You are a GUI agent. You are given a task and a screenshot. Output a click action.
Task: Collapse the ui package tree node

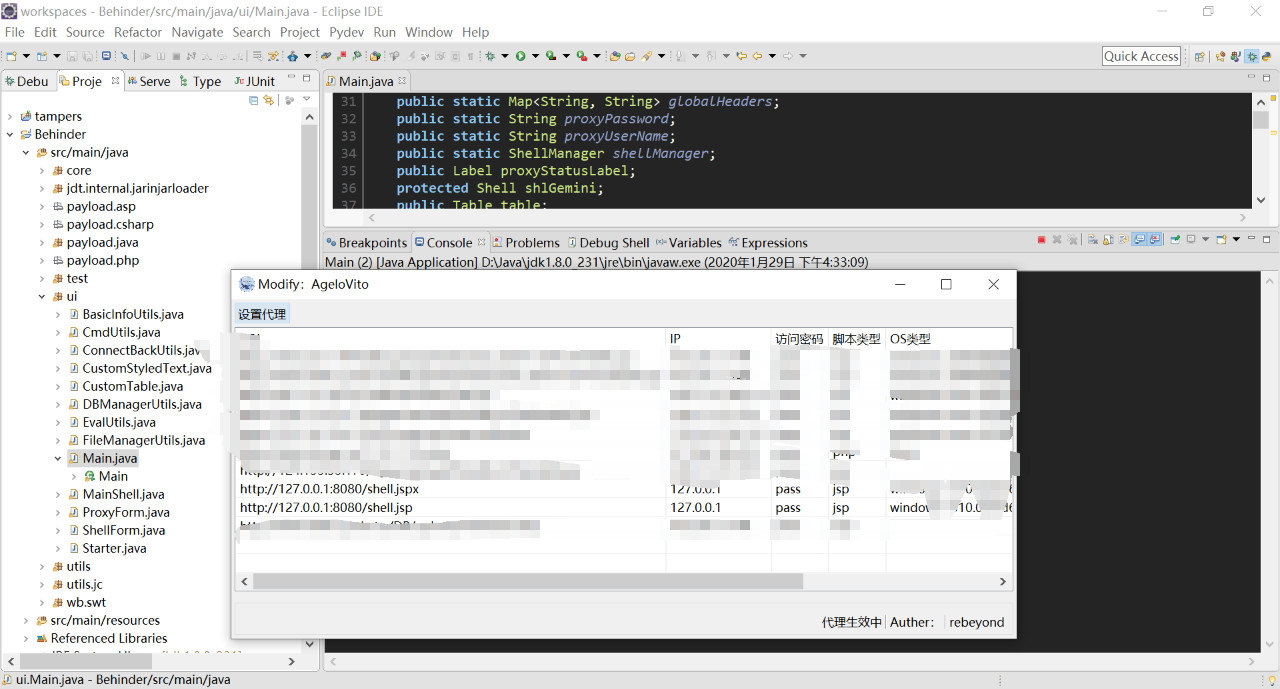pyautogui.click(x=42, y=296)
